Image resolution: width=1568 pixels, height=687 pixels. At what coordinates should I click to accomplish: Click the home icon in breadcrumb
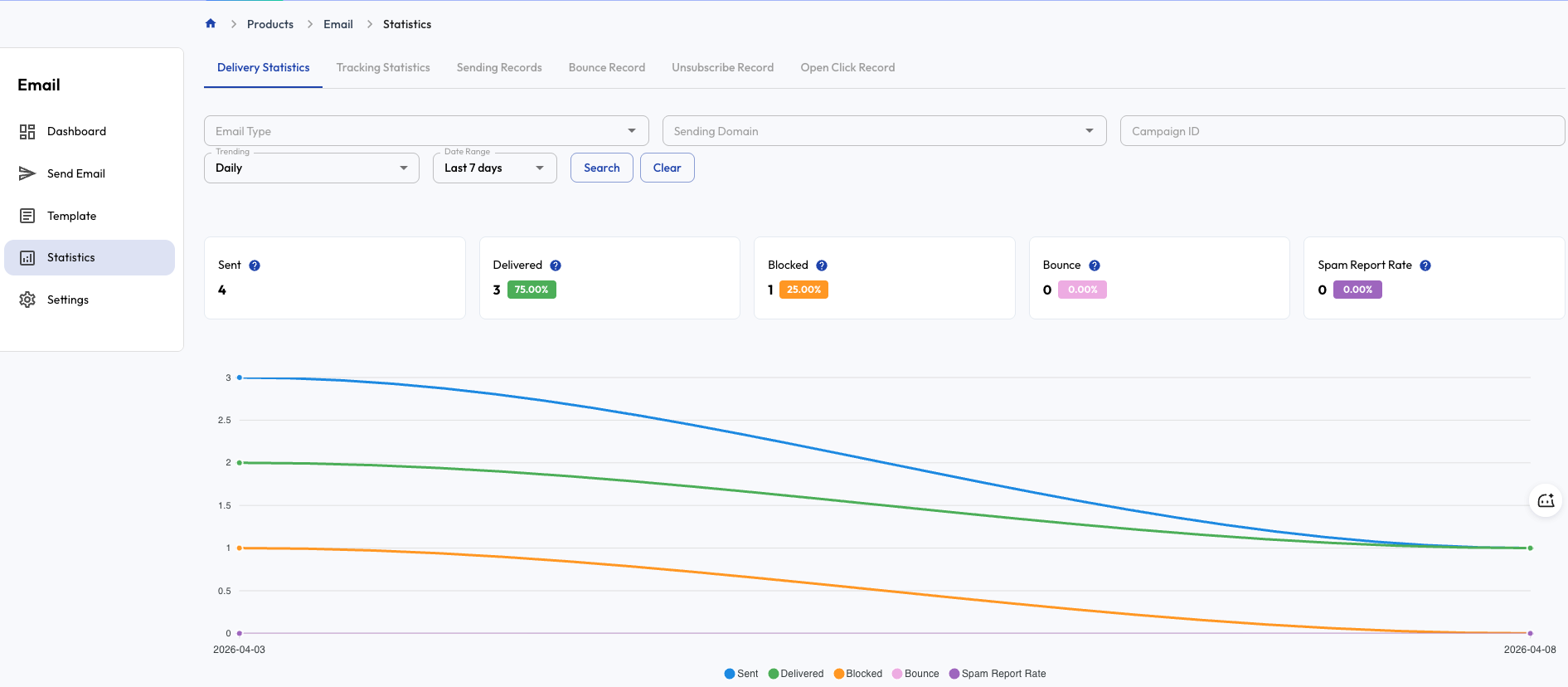(211, 24)
